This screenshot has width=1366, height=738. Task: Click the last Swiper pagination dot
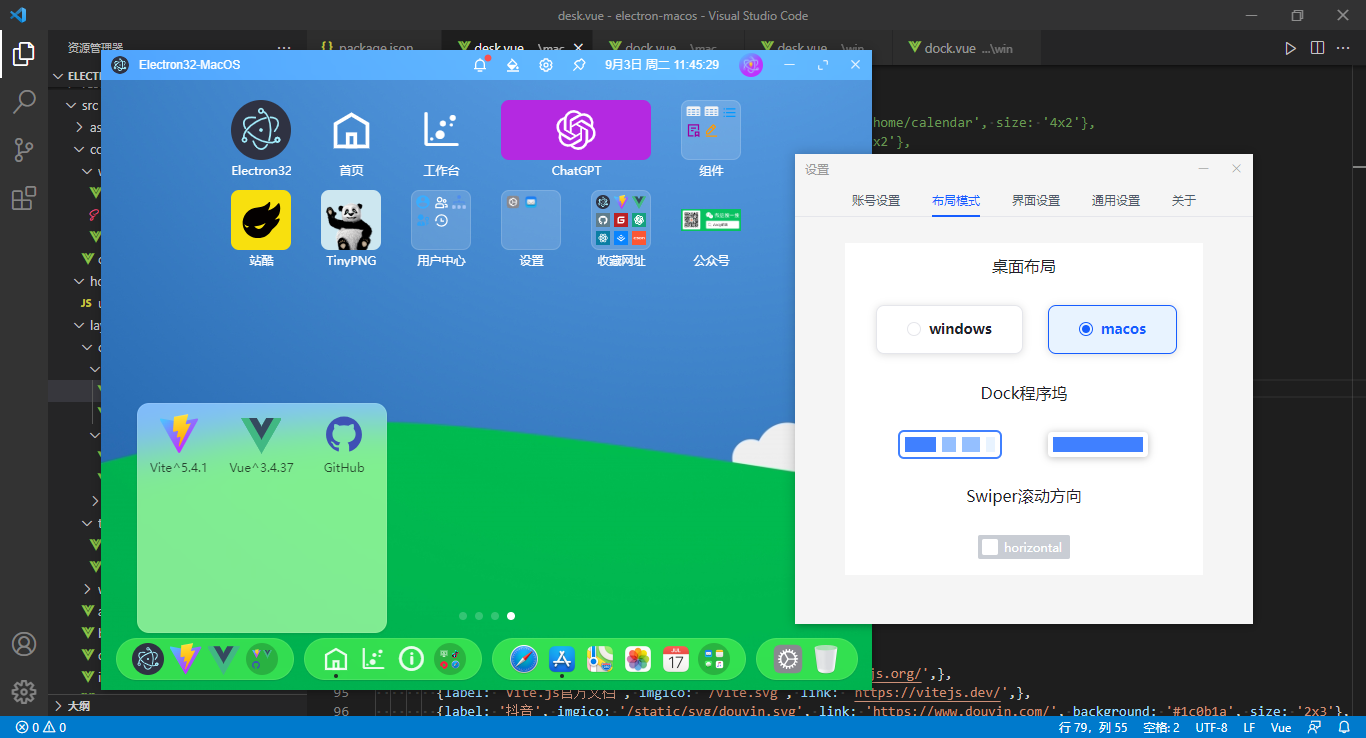[512, 616]
